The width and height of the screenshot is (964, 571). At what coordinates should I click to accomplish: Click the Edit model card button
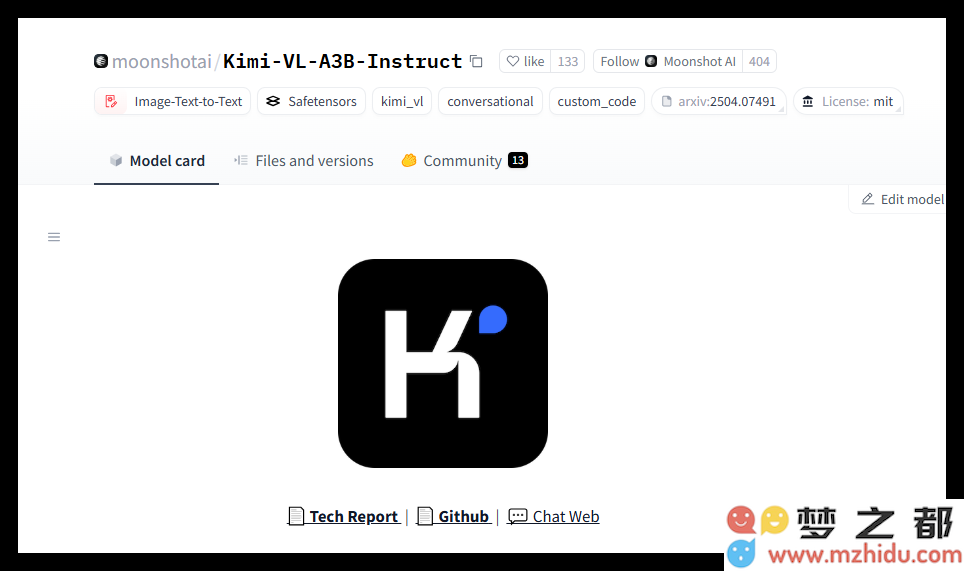pos(902,199)
